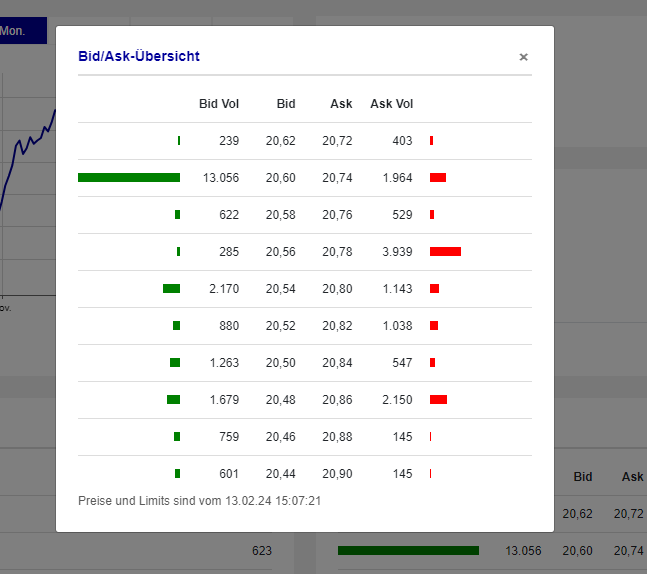Select bid price 20,58
Viewport: 647px width, 574px height.
[281, 215]
